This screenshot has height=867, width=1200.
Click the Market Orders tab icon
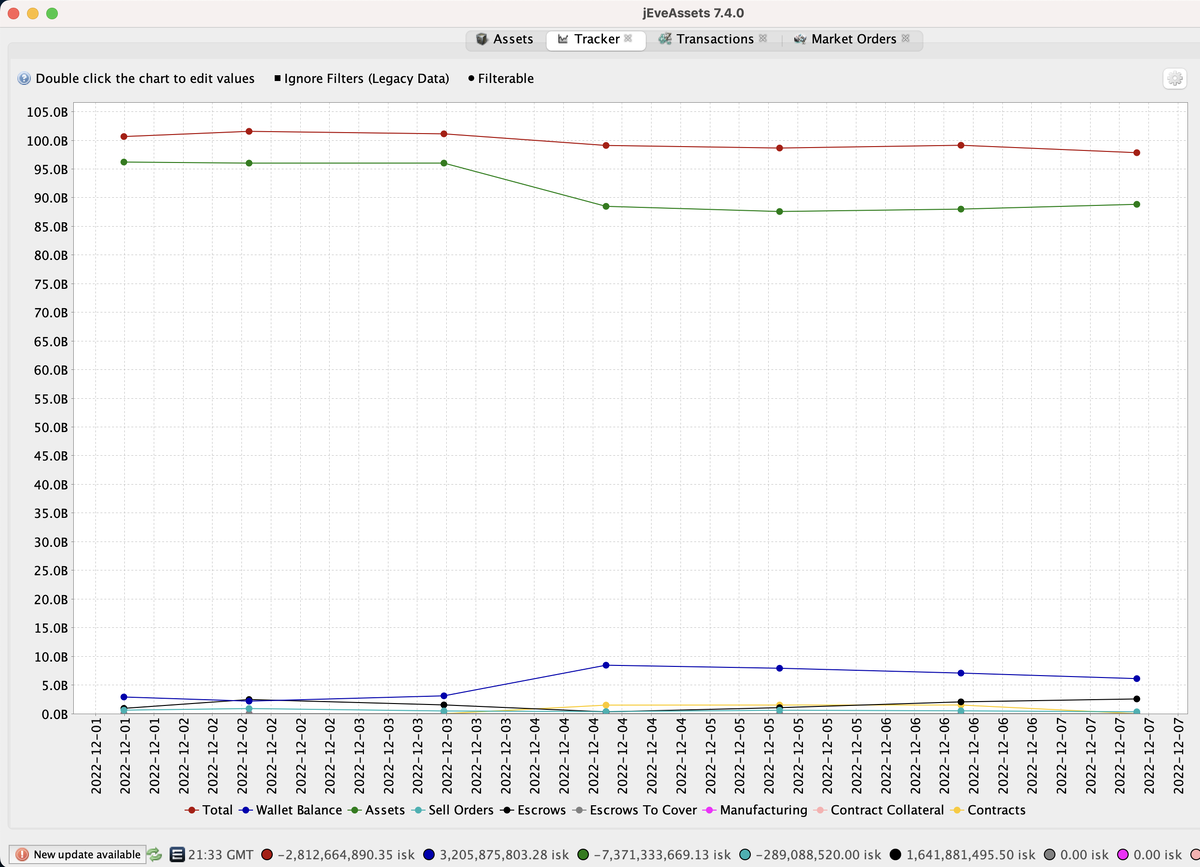tap(800, 39)
